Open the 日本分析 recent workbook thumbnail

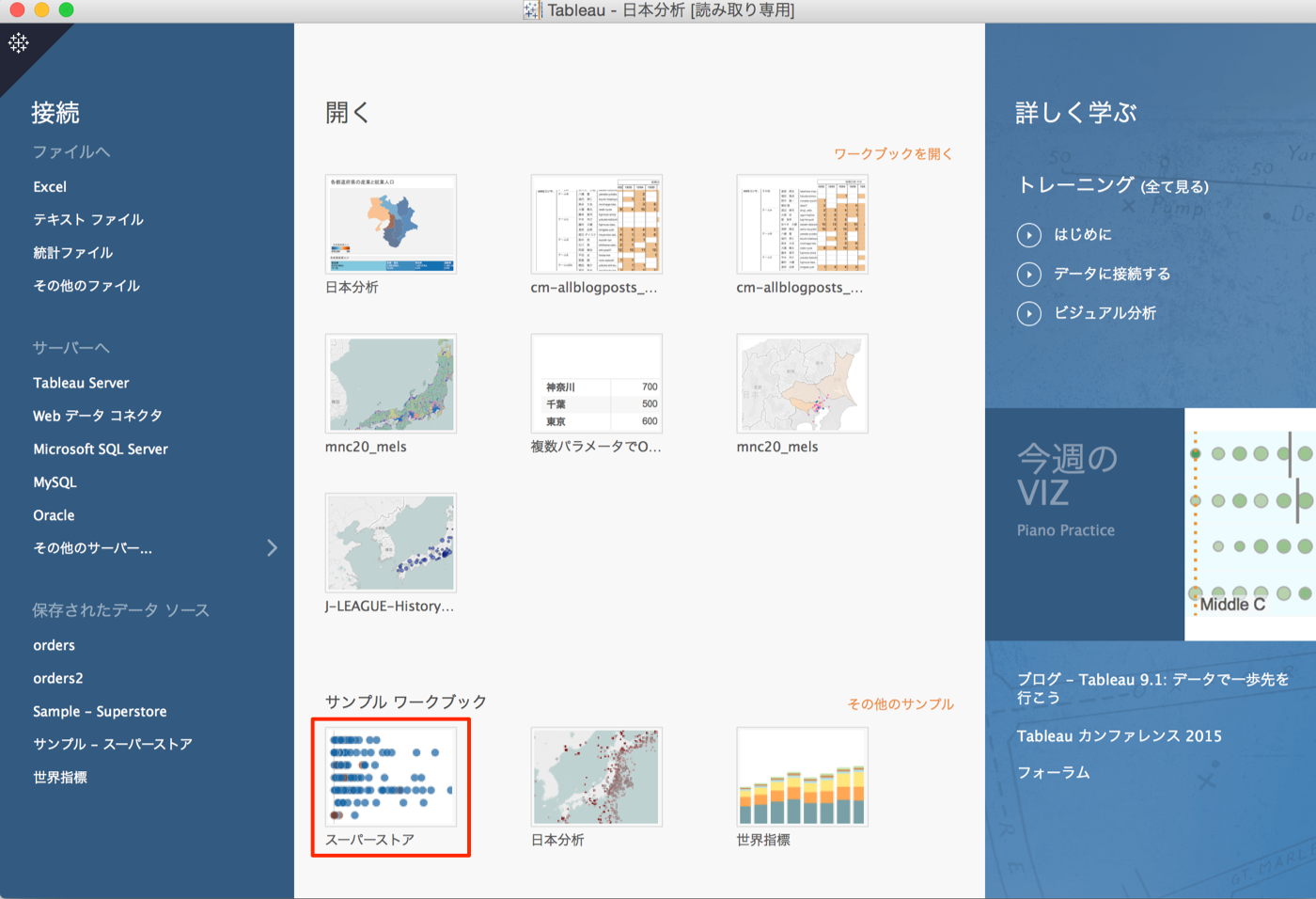tap(391, 224)
